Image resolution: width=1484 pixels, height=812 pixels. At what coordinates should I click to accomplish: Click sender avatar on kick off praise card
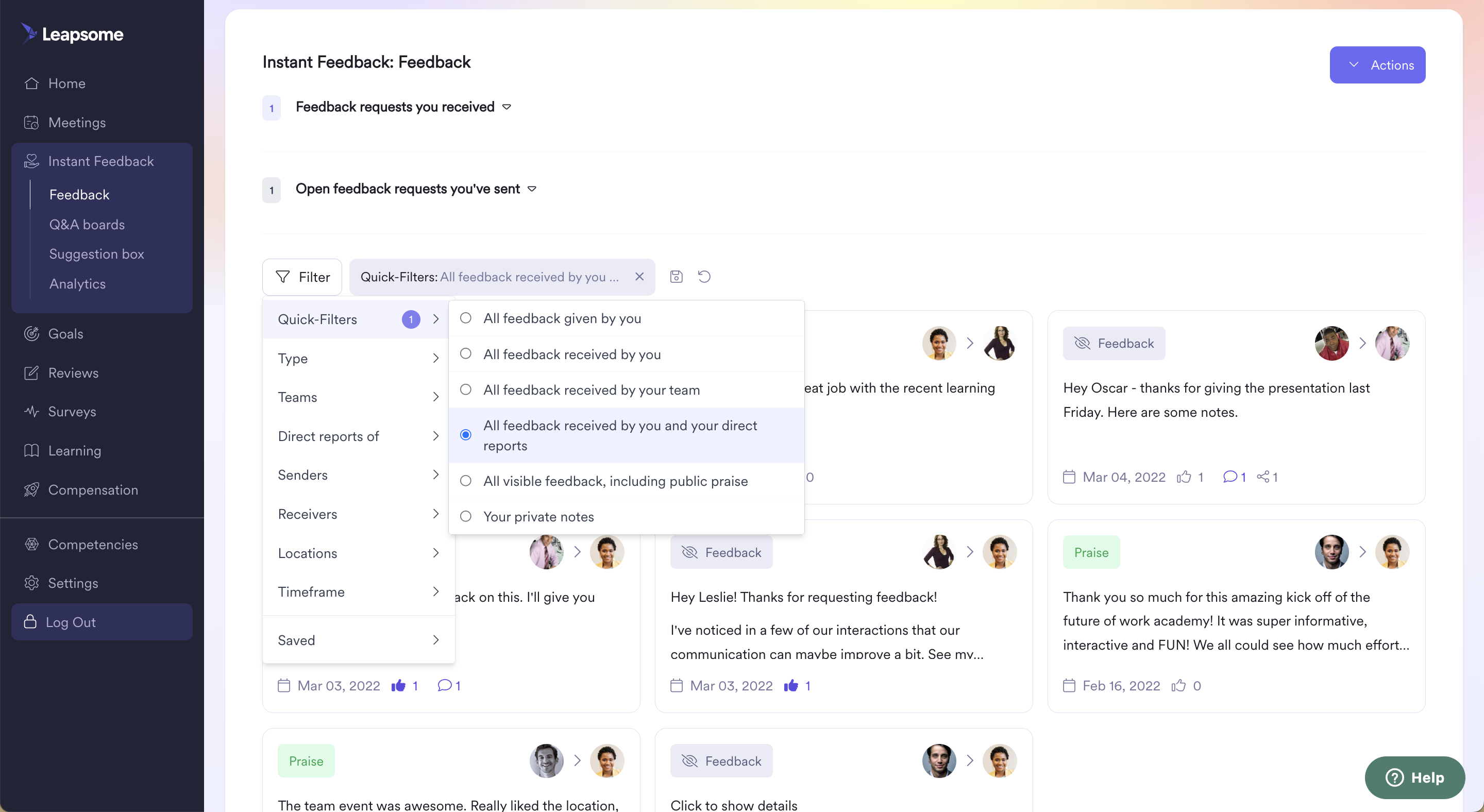(1331, 552)
